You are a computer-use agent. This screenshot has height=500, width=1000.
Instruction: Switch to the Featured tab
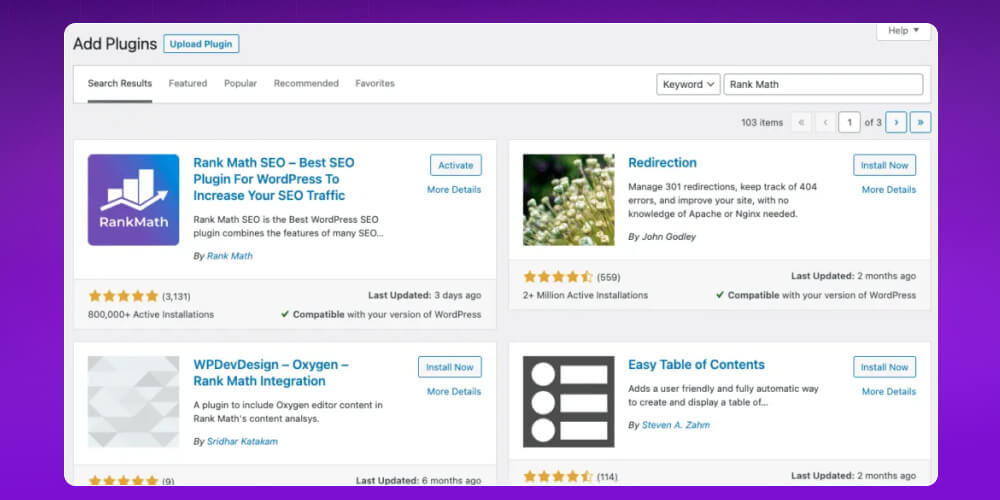point(188,84)
